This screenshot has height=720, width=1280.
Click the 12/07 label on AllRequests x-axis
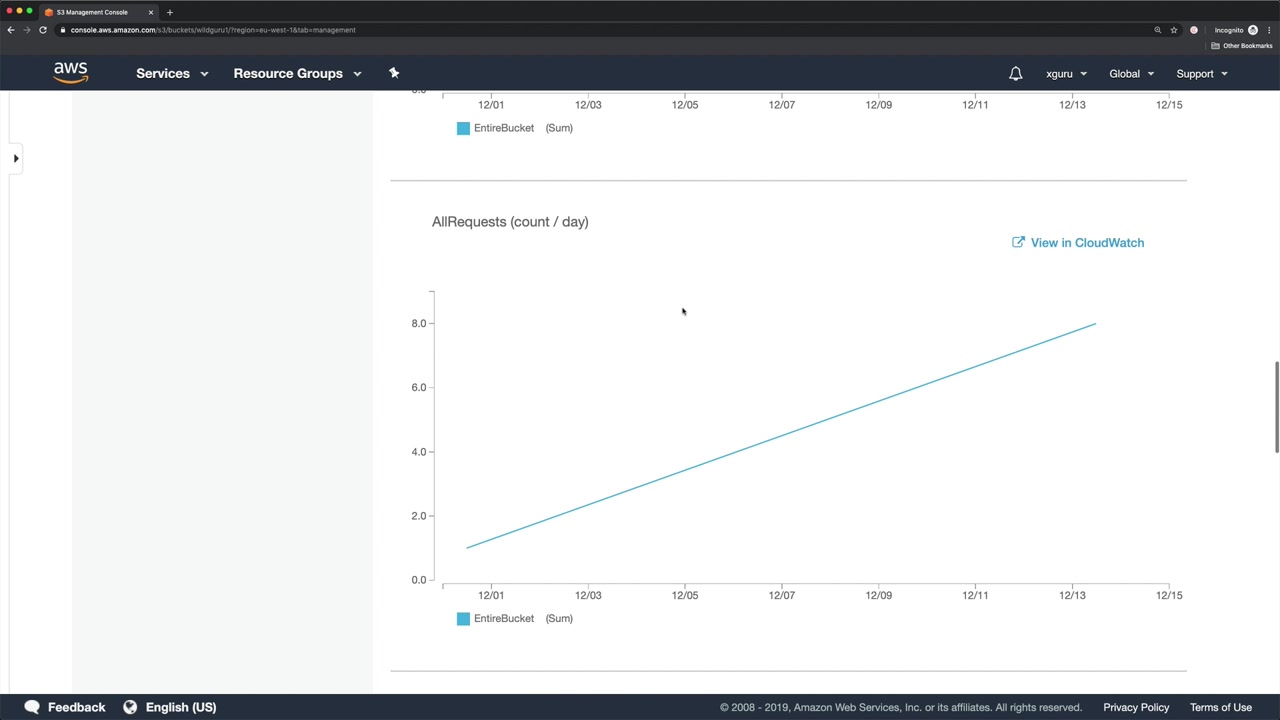click(782, 595)
